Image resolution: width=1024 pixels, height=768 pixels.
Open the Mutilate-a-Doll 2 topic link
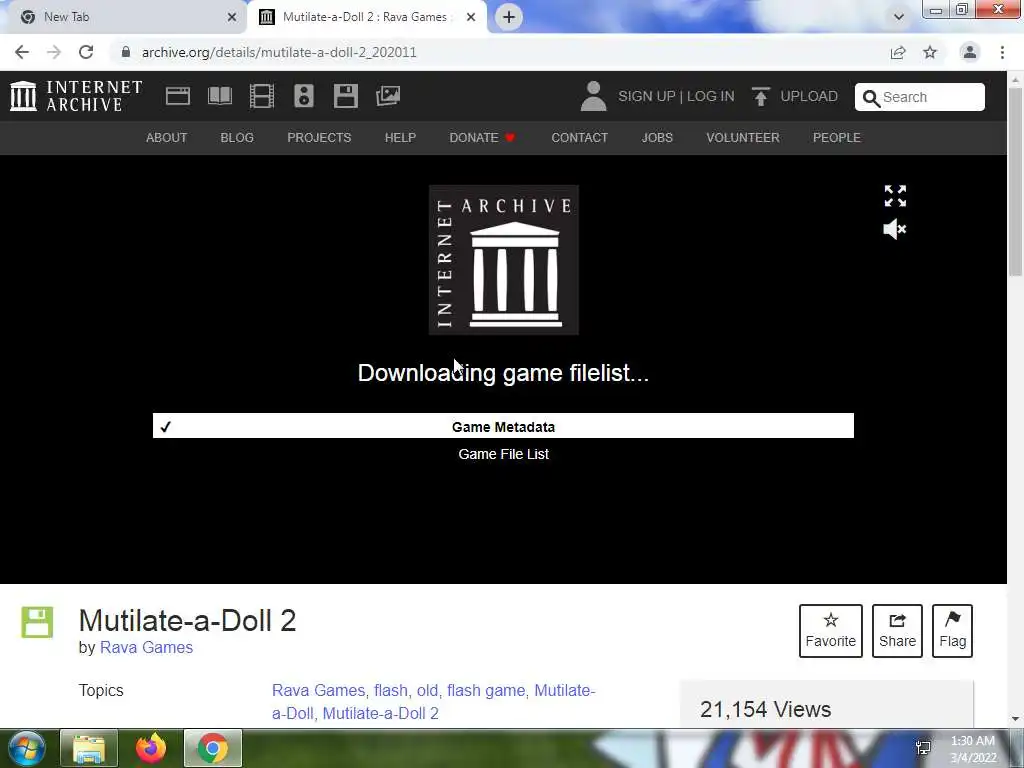point(380,713)
